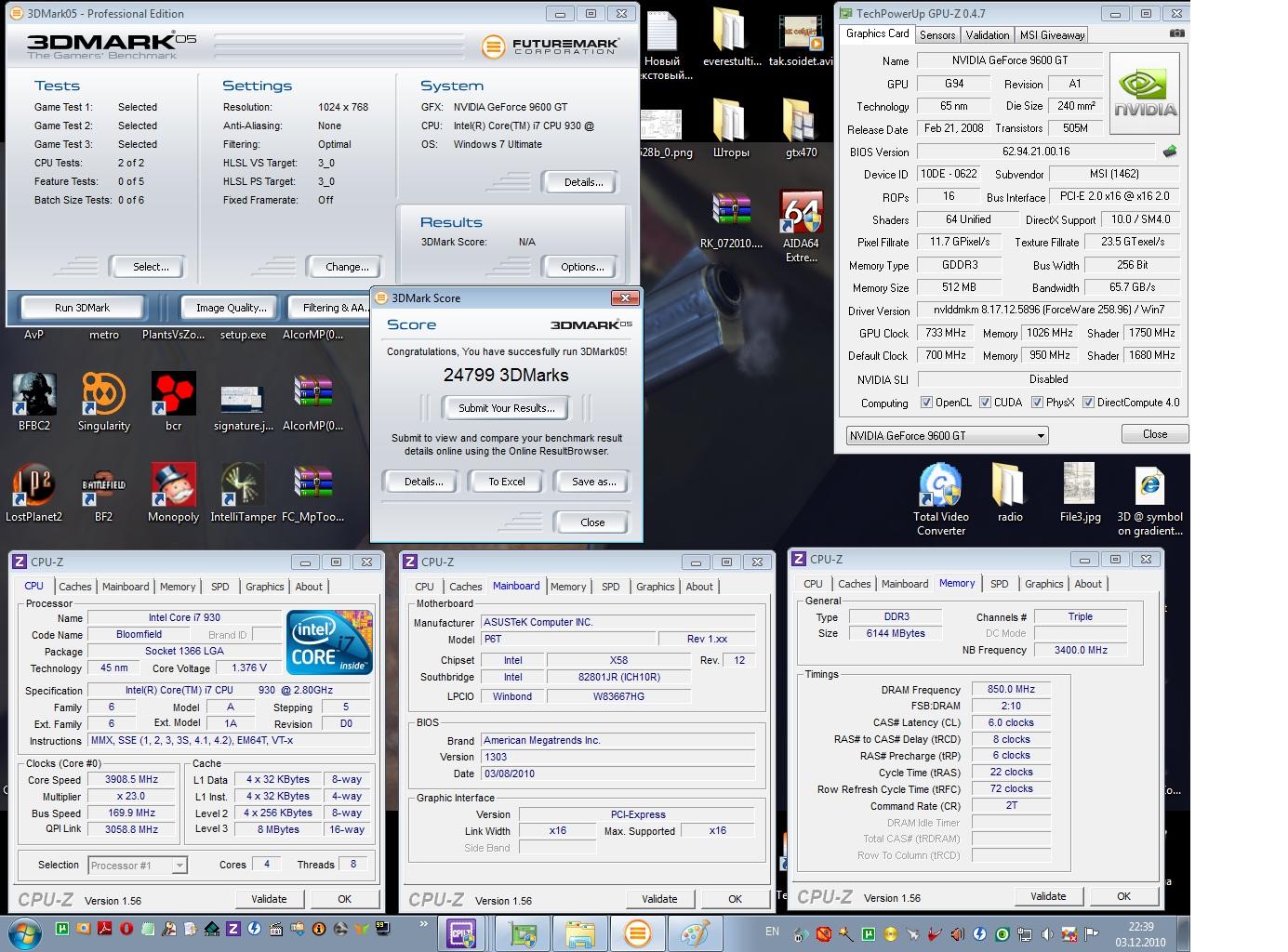
Task: Click the Adobe Reader quick launch icon
Action: tap(105, 929)
